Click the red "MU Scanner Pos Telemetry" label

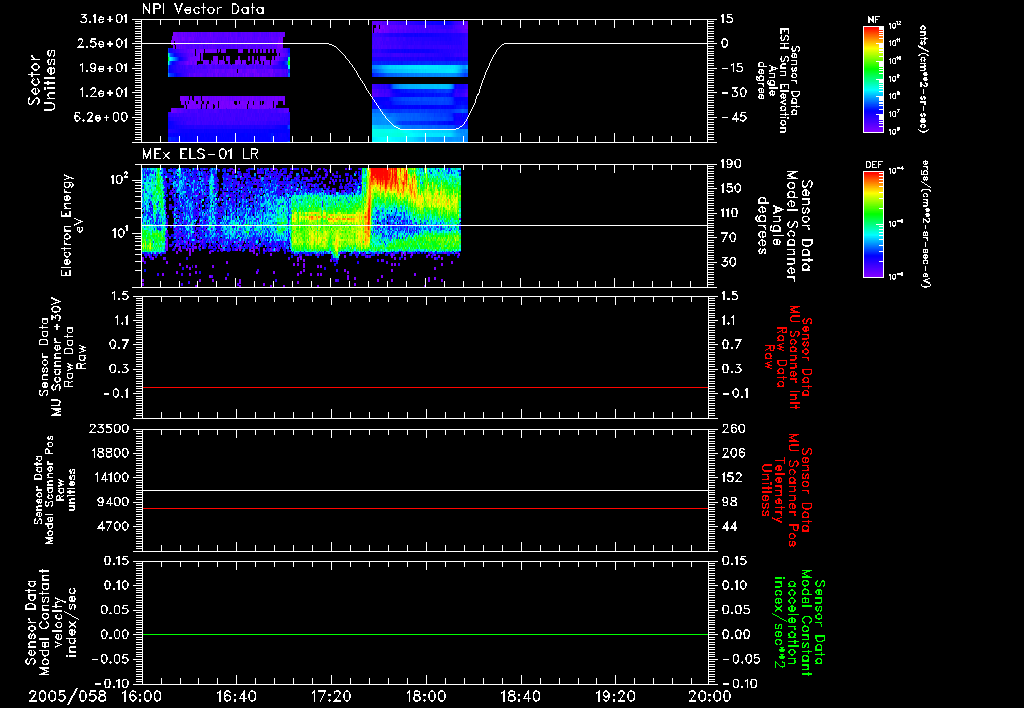(787, 490)
